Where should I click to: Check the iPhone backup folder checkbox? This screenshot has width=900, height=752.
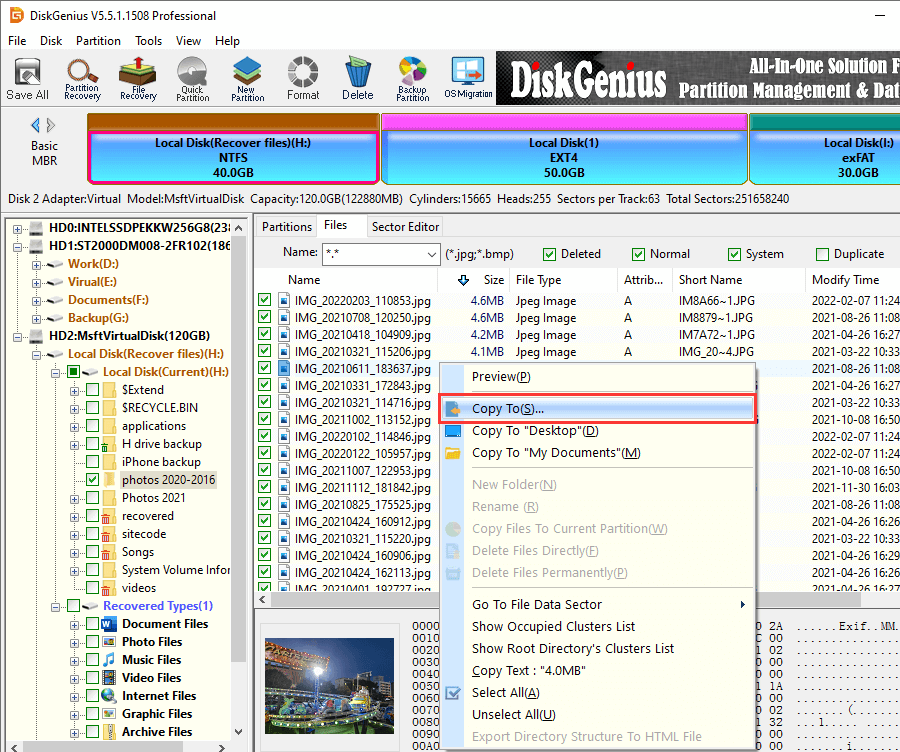coord(92,462)
